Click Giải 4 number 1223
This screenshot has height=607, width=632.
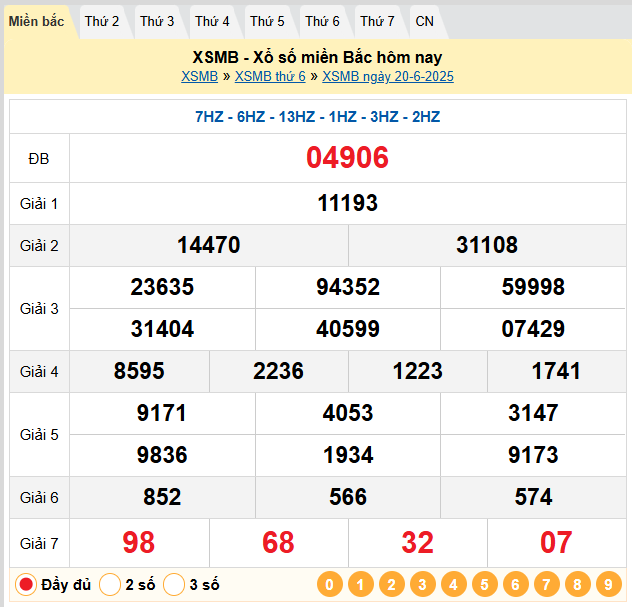(418, 371)
